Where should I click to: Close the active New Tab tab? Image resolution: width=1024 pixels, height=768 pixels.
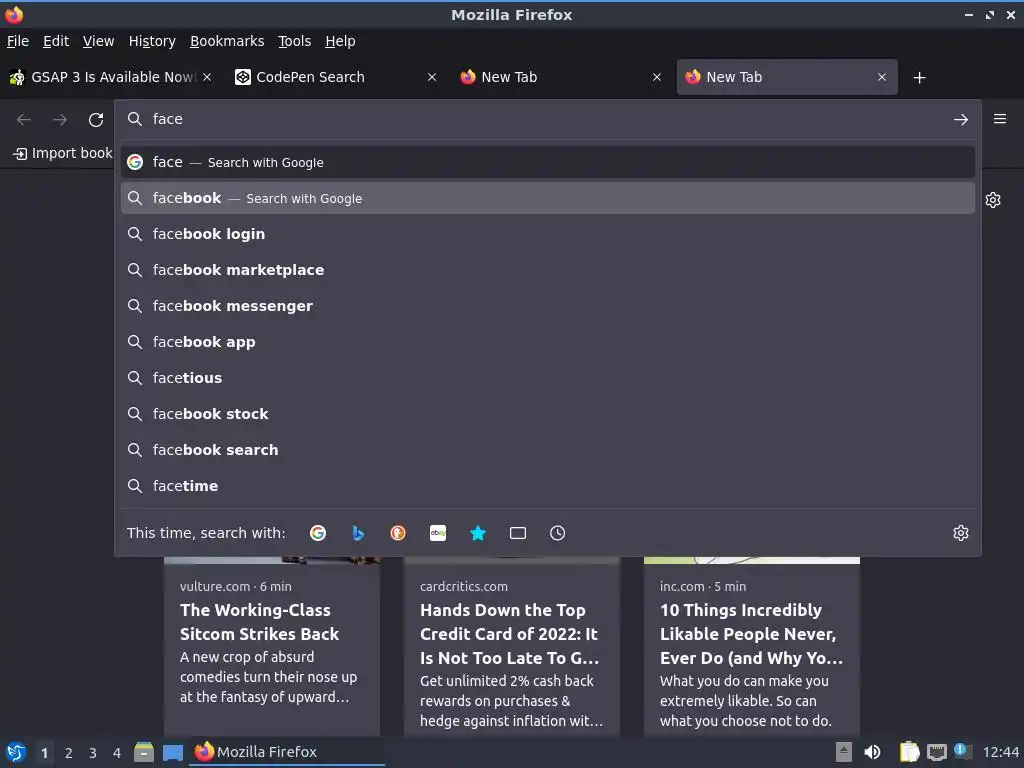coord(882,77)
